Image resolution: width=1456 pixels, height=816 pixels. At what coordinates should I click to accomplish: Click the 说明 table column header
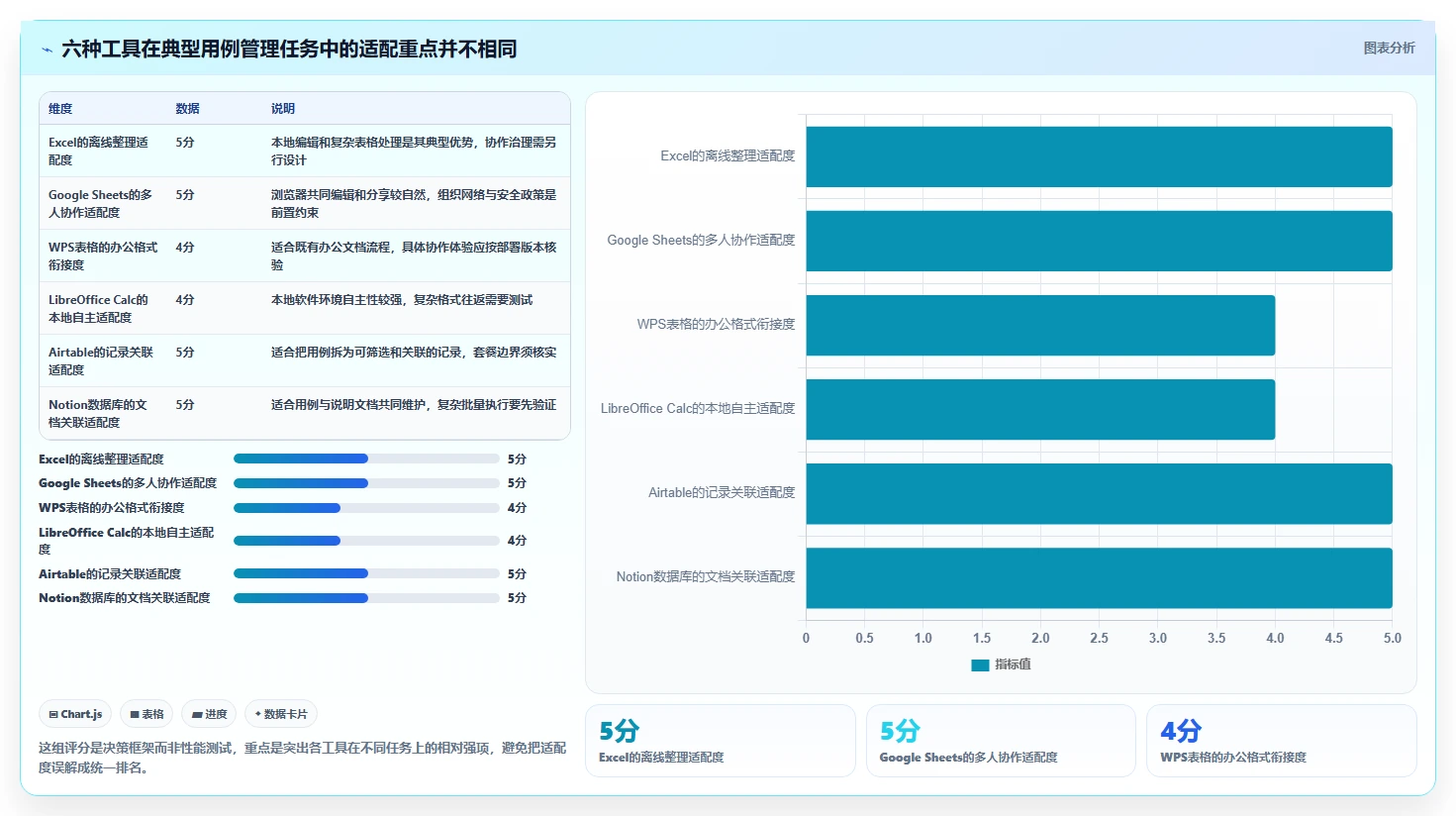click(x=283, y=109)
